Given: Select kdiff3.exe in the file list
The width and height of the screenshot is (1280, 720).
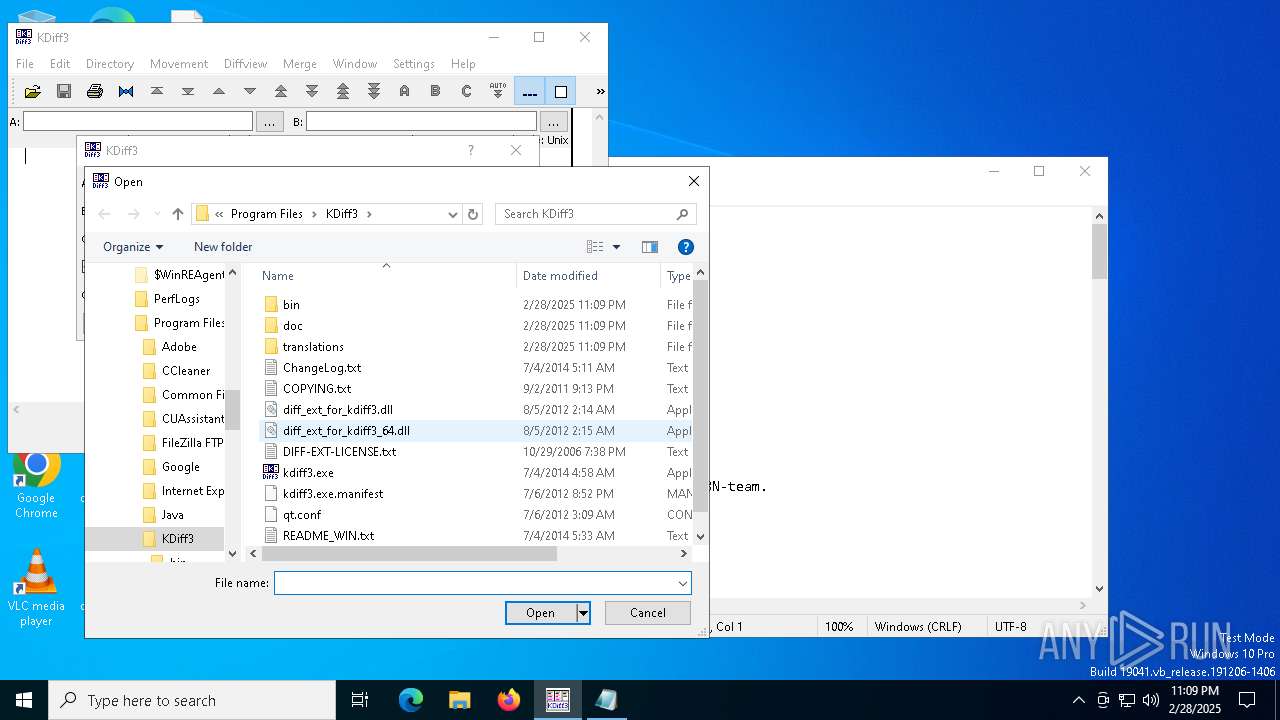Looking at the screenshot, I should [x=308, y=473].
